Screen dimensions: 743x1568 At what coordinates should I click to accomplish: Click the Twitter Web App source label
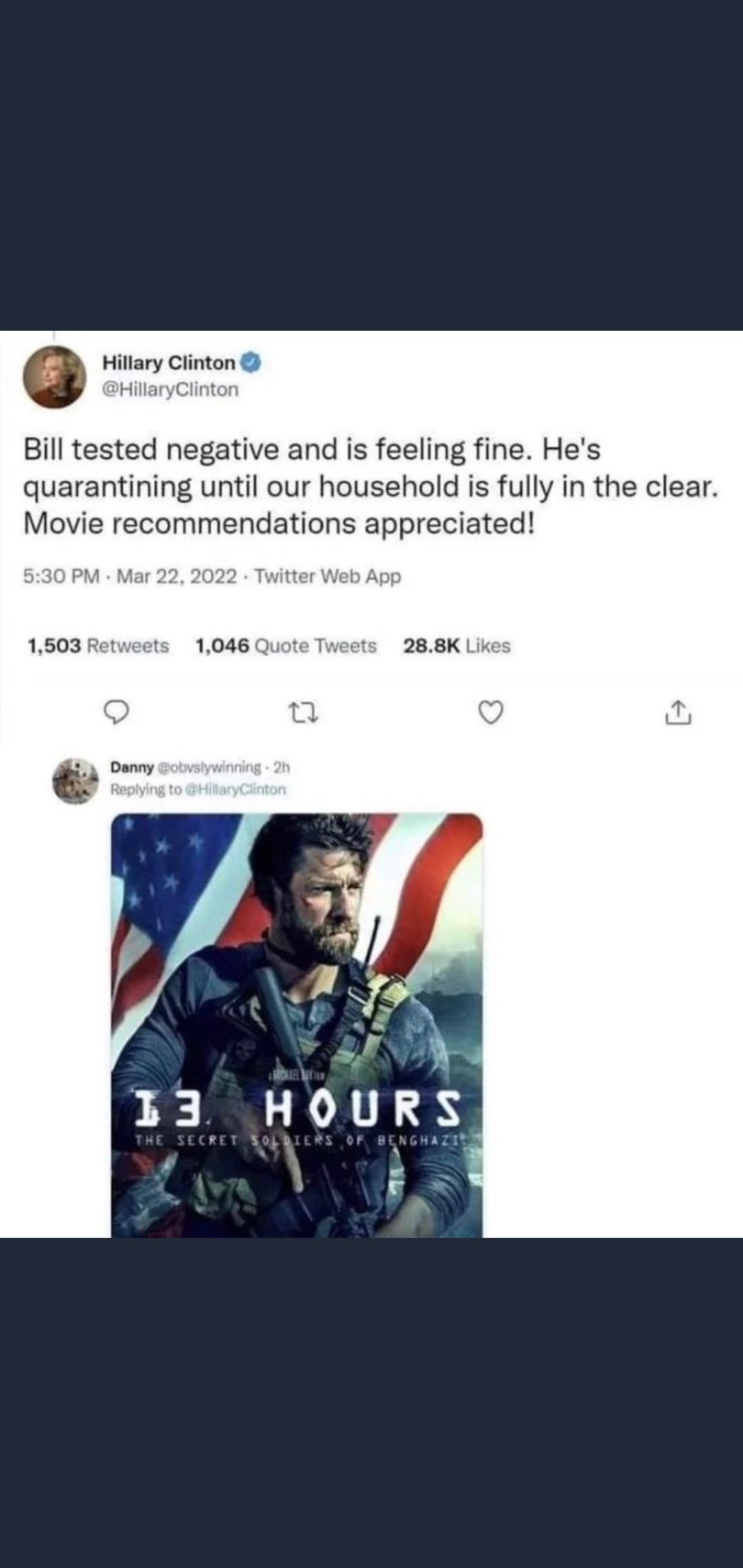(x=328, y=576)
